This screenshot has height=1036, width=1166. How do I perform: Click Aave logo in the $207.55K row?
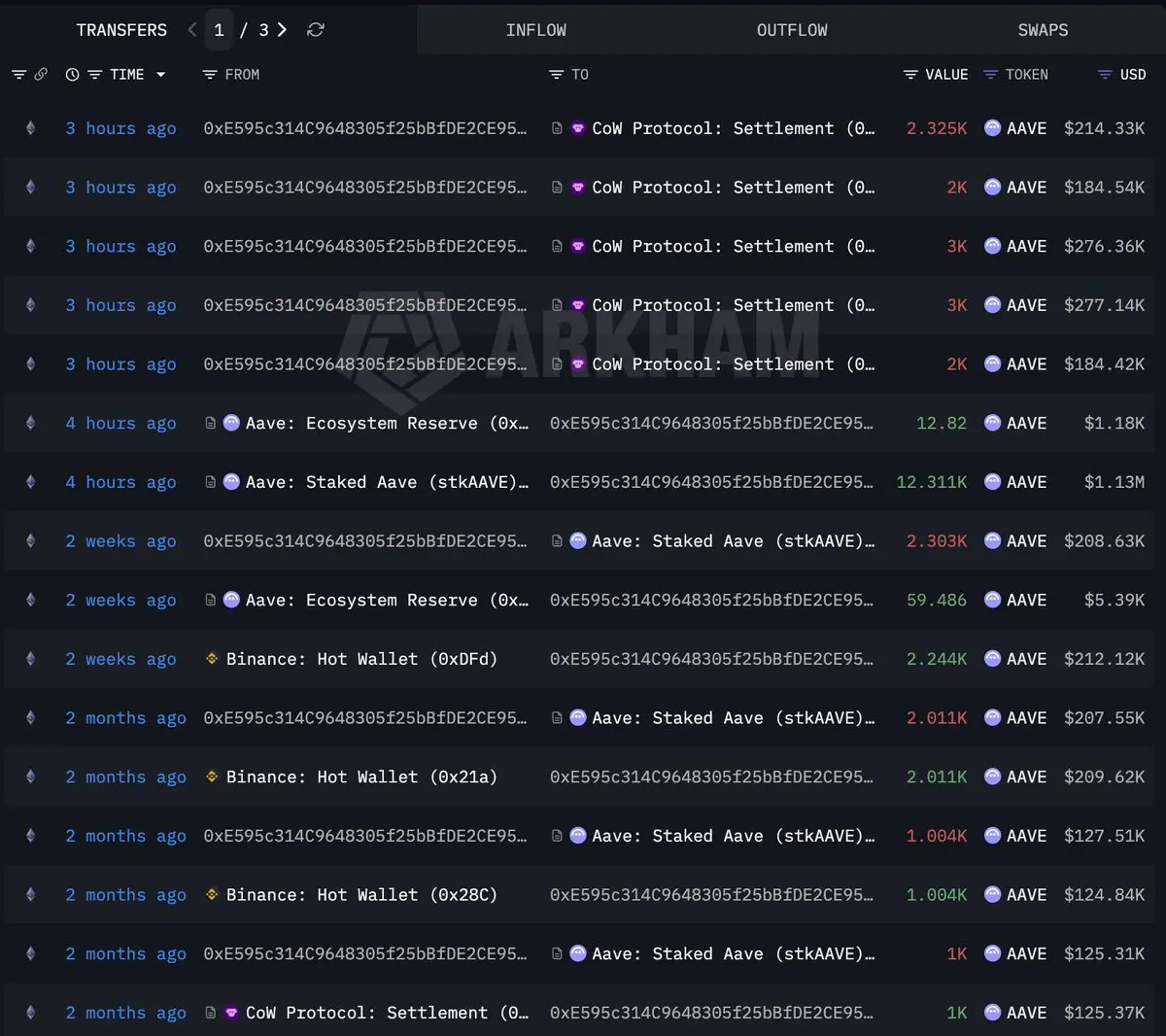tap(577, 718)
